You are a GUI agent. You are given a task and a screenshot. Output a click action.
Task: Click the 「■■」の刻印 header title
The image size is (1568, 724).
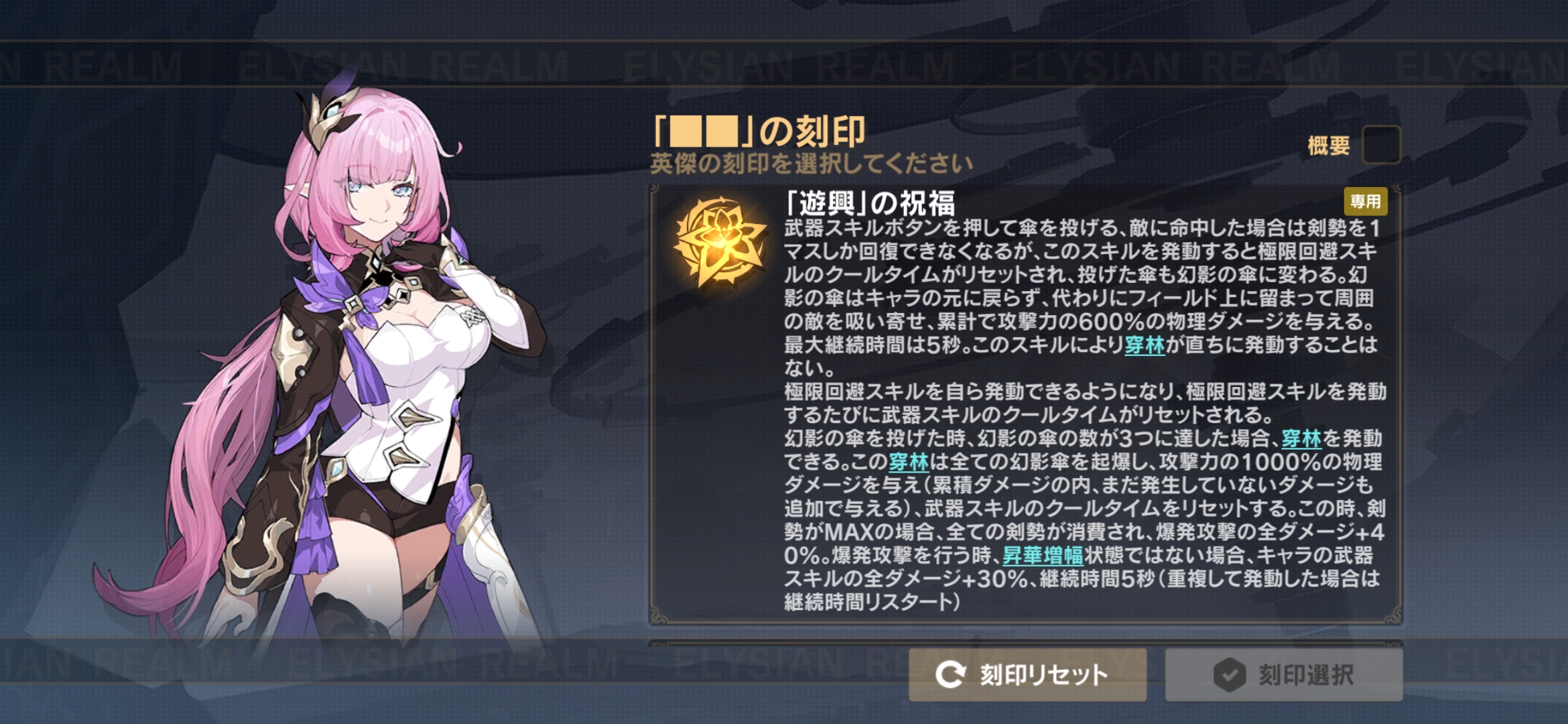tap(759, 131)
